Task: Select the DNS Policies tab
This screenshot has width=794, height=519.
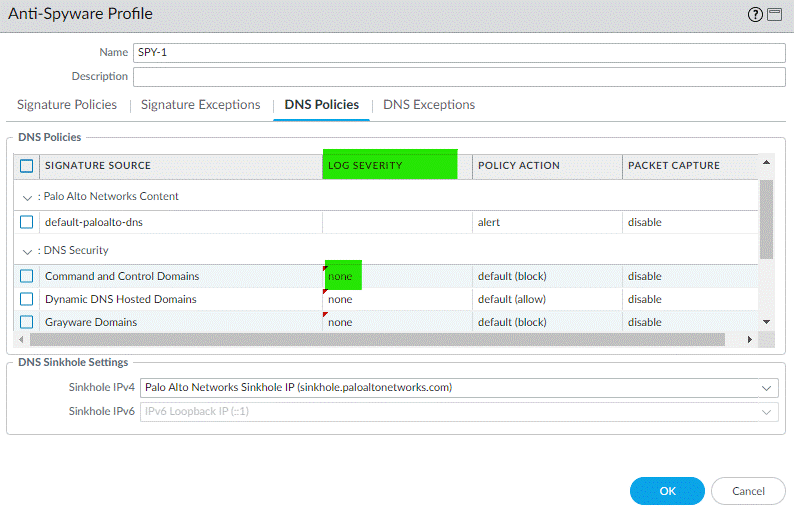Action: coord(322,105)
